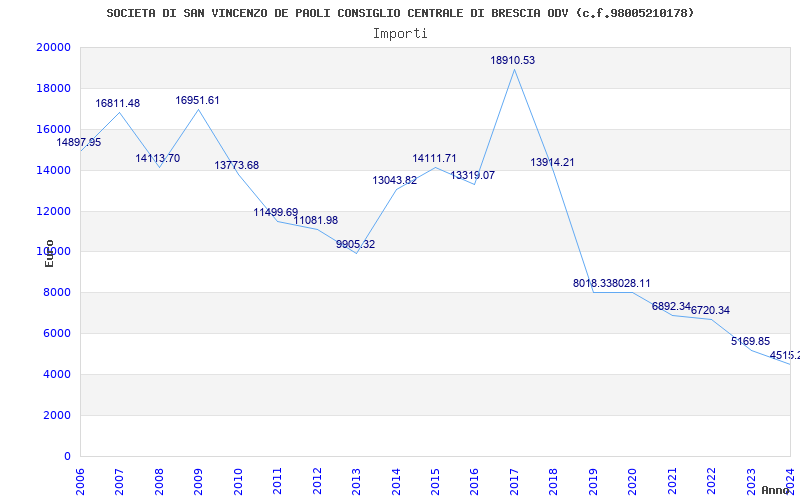Click the x-axis year 2016

tap(474, 481)
